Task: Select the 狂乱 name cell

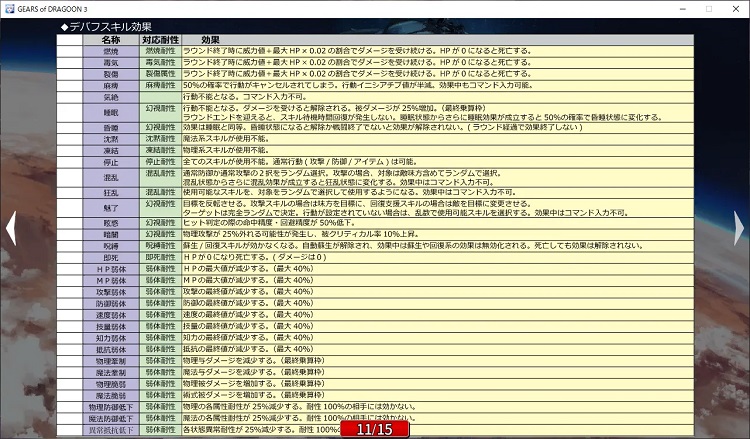Action: point(111,193)
